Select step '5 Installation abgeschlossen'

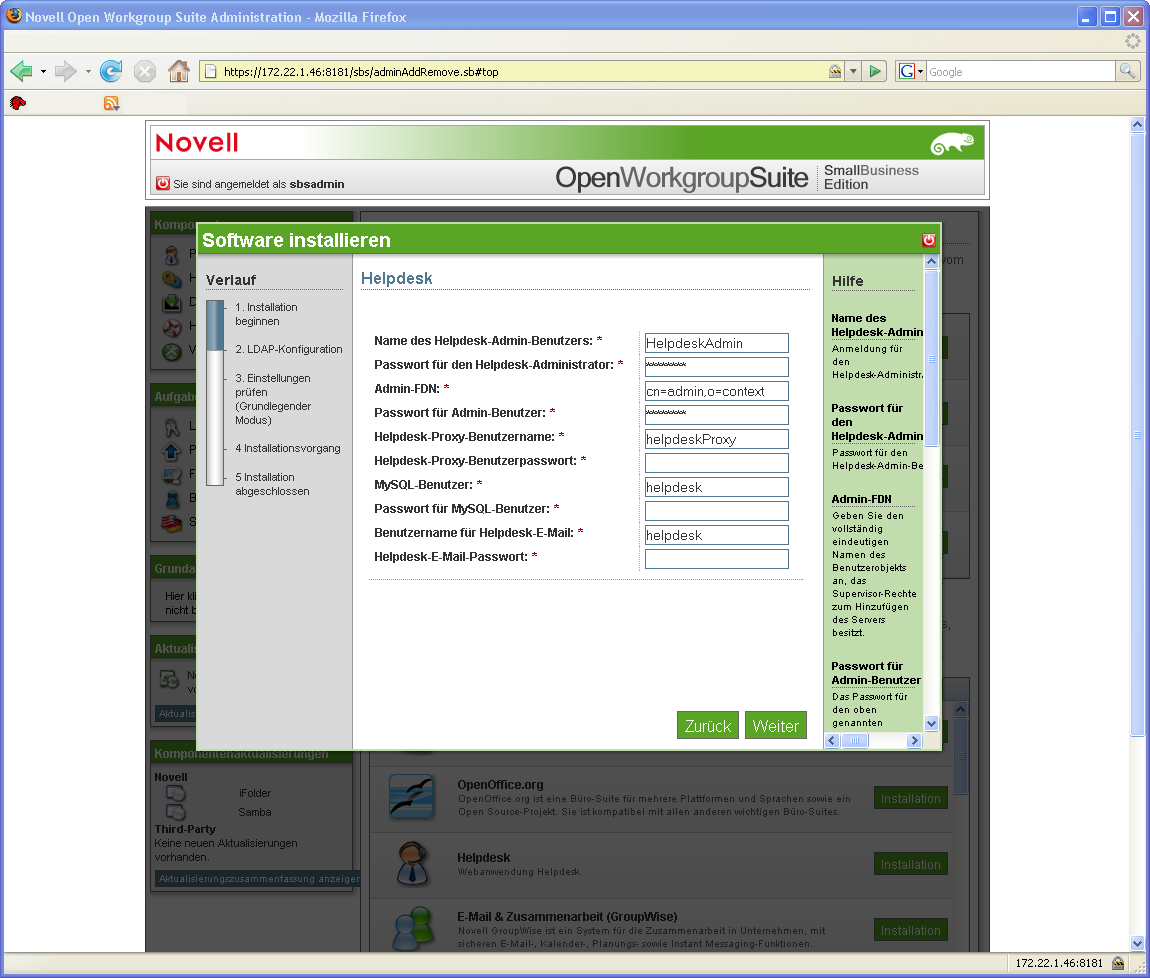coord(272,484)
